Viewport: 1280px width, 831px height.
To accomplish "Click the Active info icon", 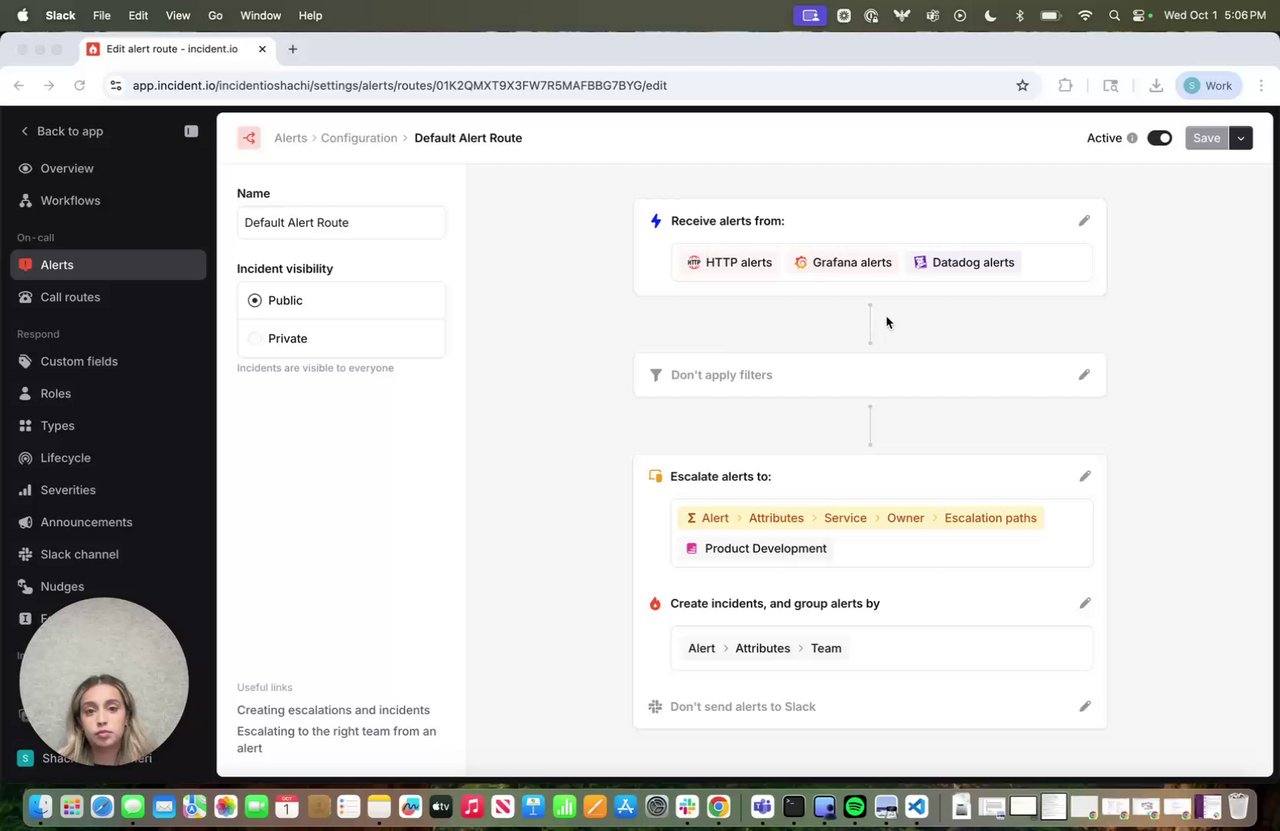I will pos(1132,138).
